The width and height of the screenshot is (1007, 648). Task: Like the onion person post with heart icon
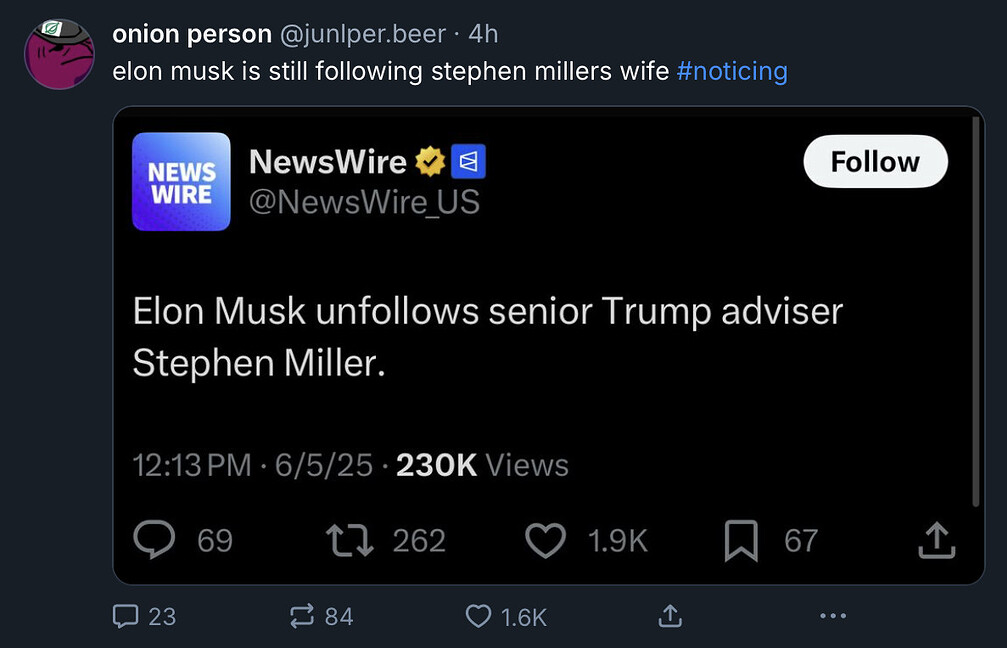(480, 616)
